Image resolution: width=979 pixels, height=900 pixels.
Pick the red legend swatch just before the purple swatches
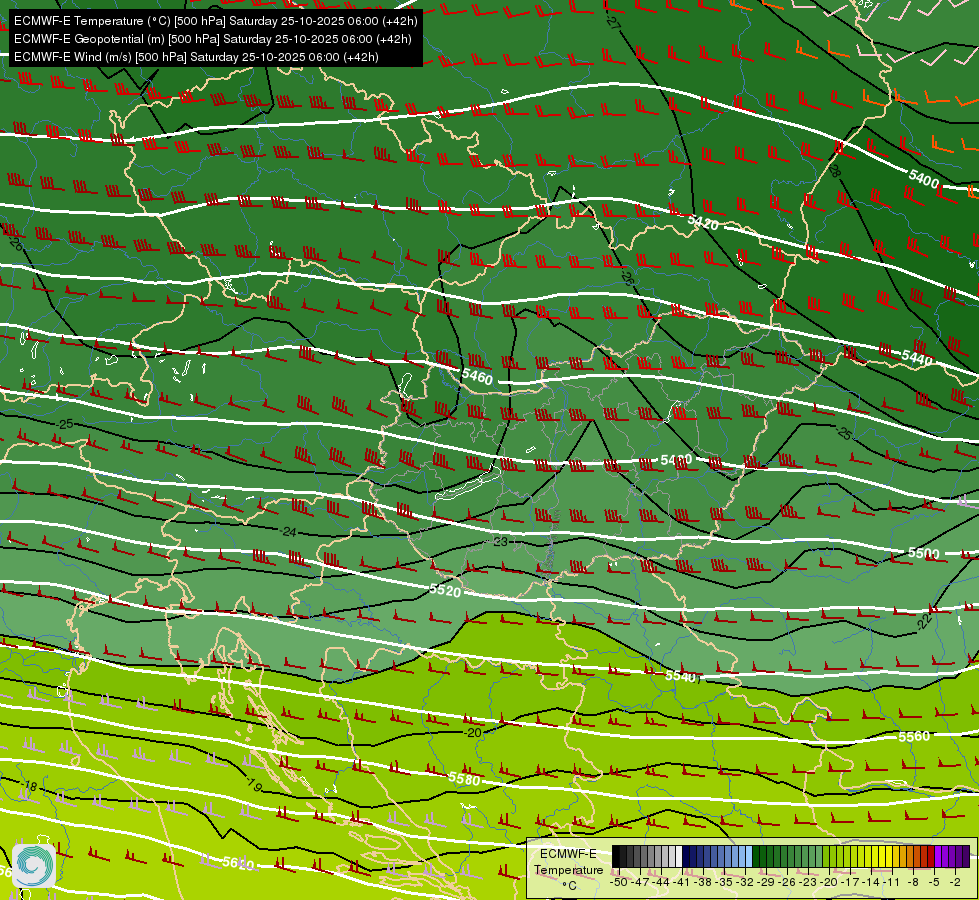click(932, 856)
